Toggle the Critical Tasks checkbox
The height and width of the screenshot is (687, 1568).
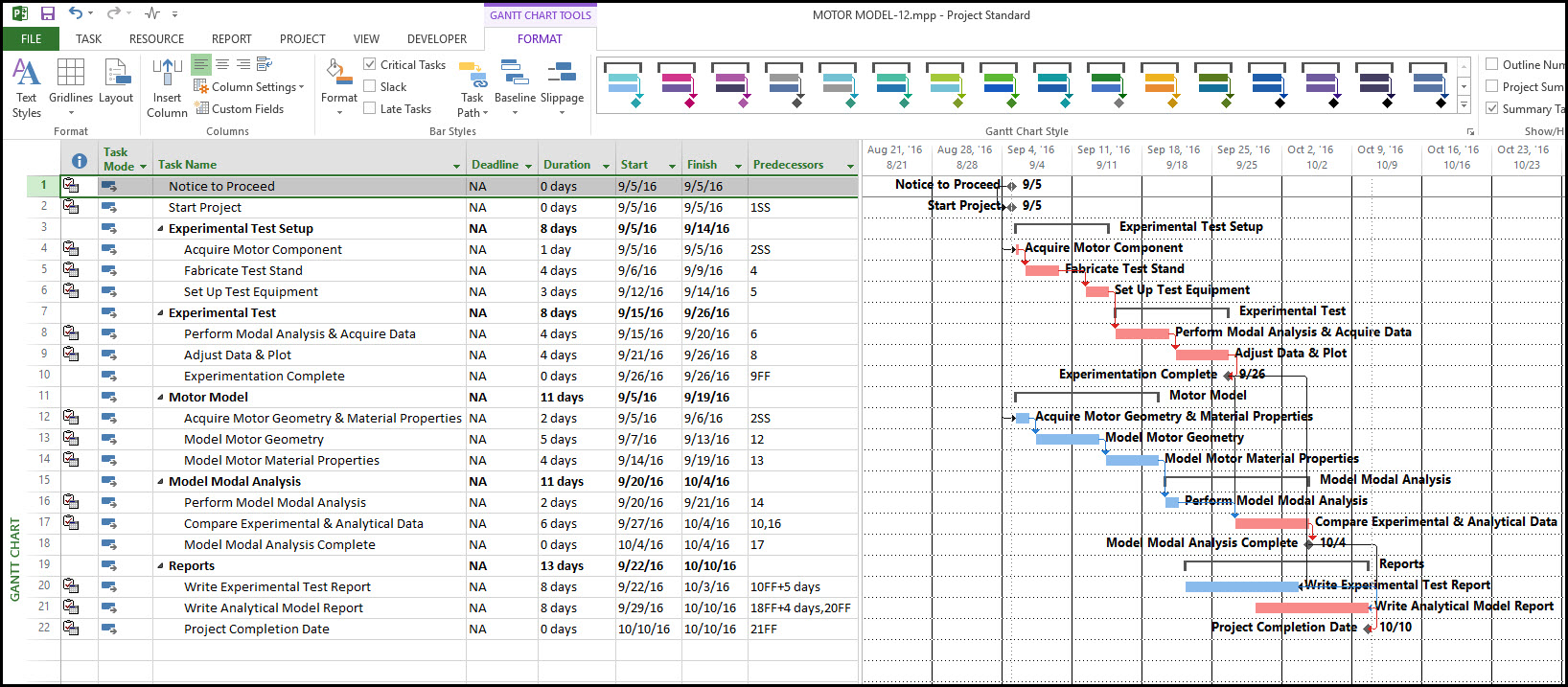(x=370, y=64)
